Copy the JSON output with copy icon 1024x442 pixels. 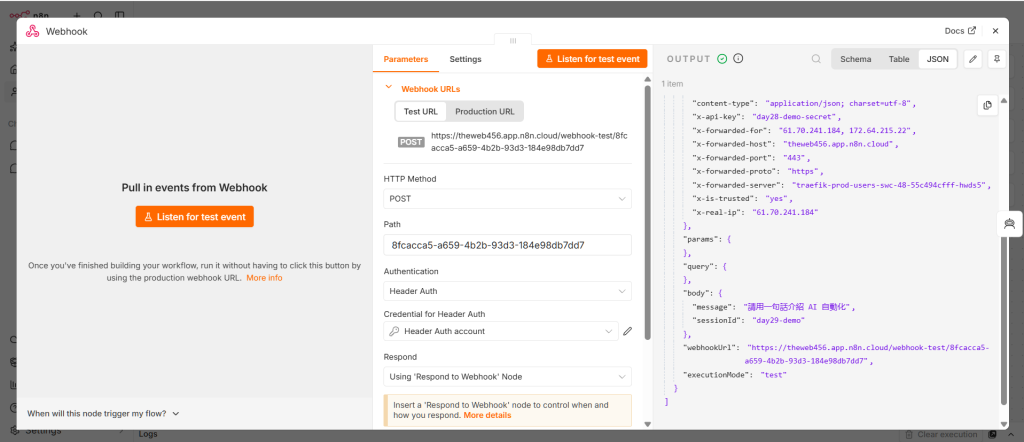[x=987, y=105]
